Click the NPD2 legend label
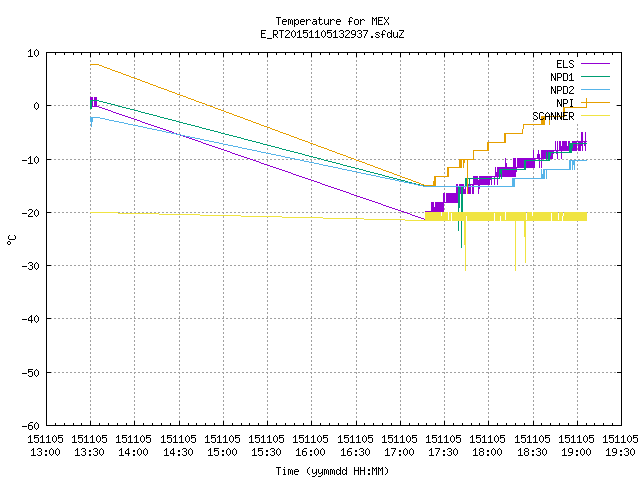Viewport: 640px width, 480px height. tap(562, 90)
